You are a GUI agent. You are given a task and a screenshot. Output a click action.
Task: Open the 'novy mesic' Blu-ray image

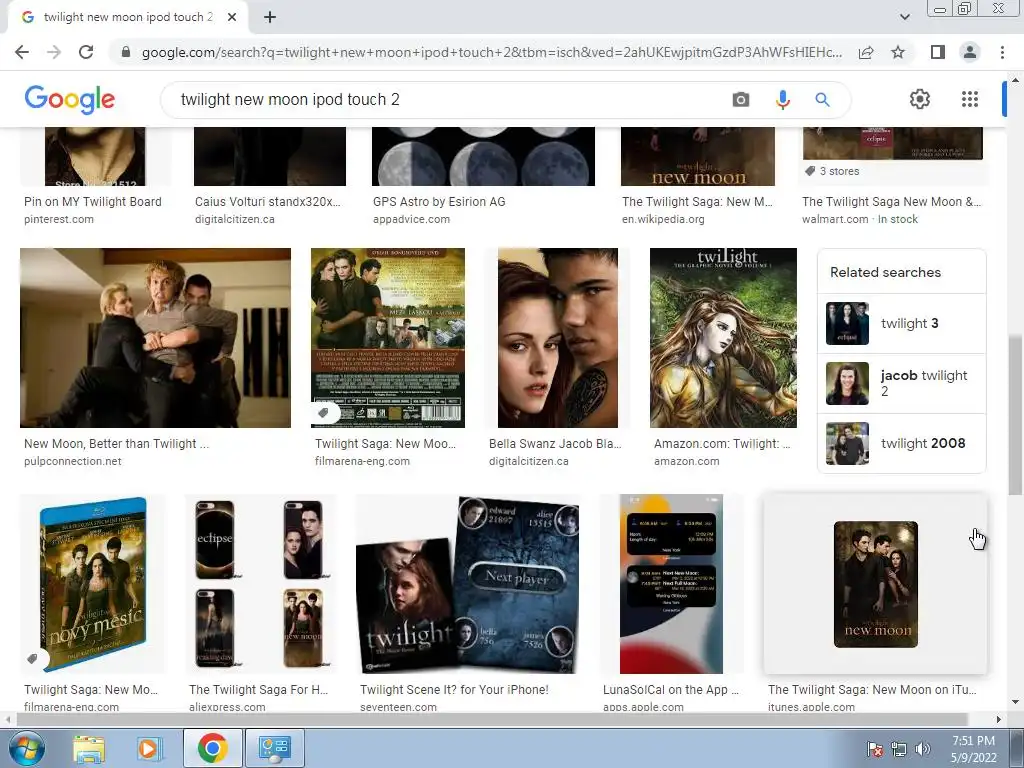pyautogui.click(x=93, y=584)
